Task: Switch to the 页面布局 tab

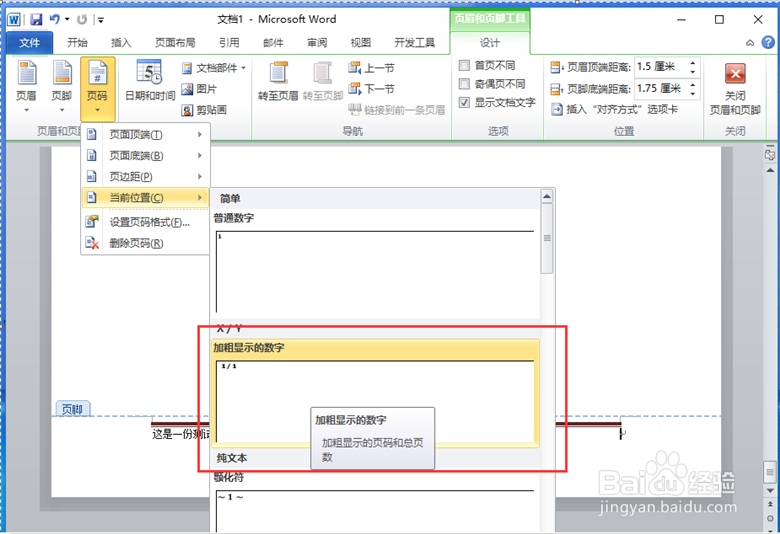Action: point(175,43)
